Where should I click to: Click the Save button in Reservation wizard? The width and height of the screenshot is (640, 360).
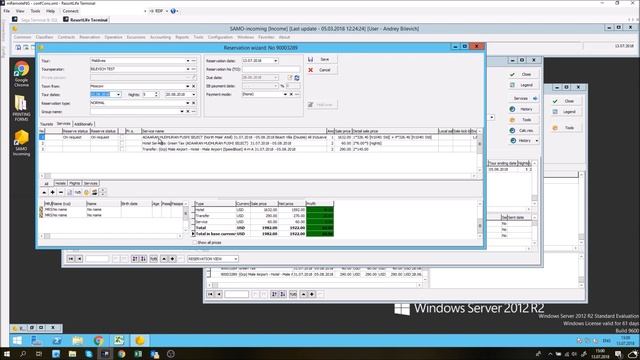tap(321, 60)
